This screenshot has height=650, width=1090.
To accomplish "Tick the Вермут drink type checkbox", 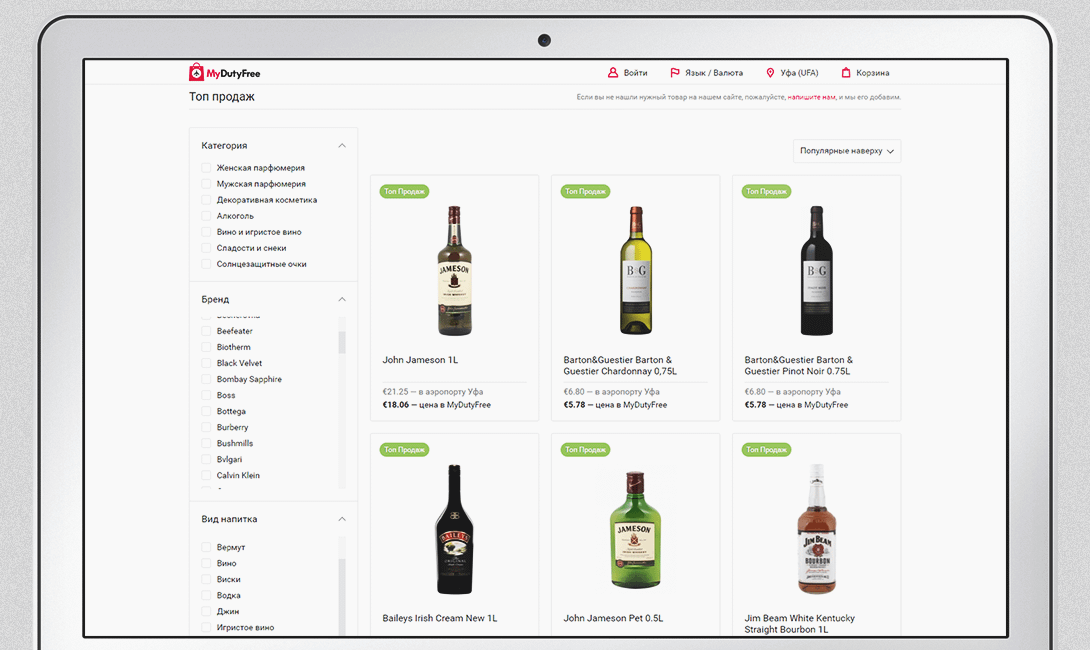I will coord(206,547).
